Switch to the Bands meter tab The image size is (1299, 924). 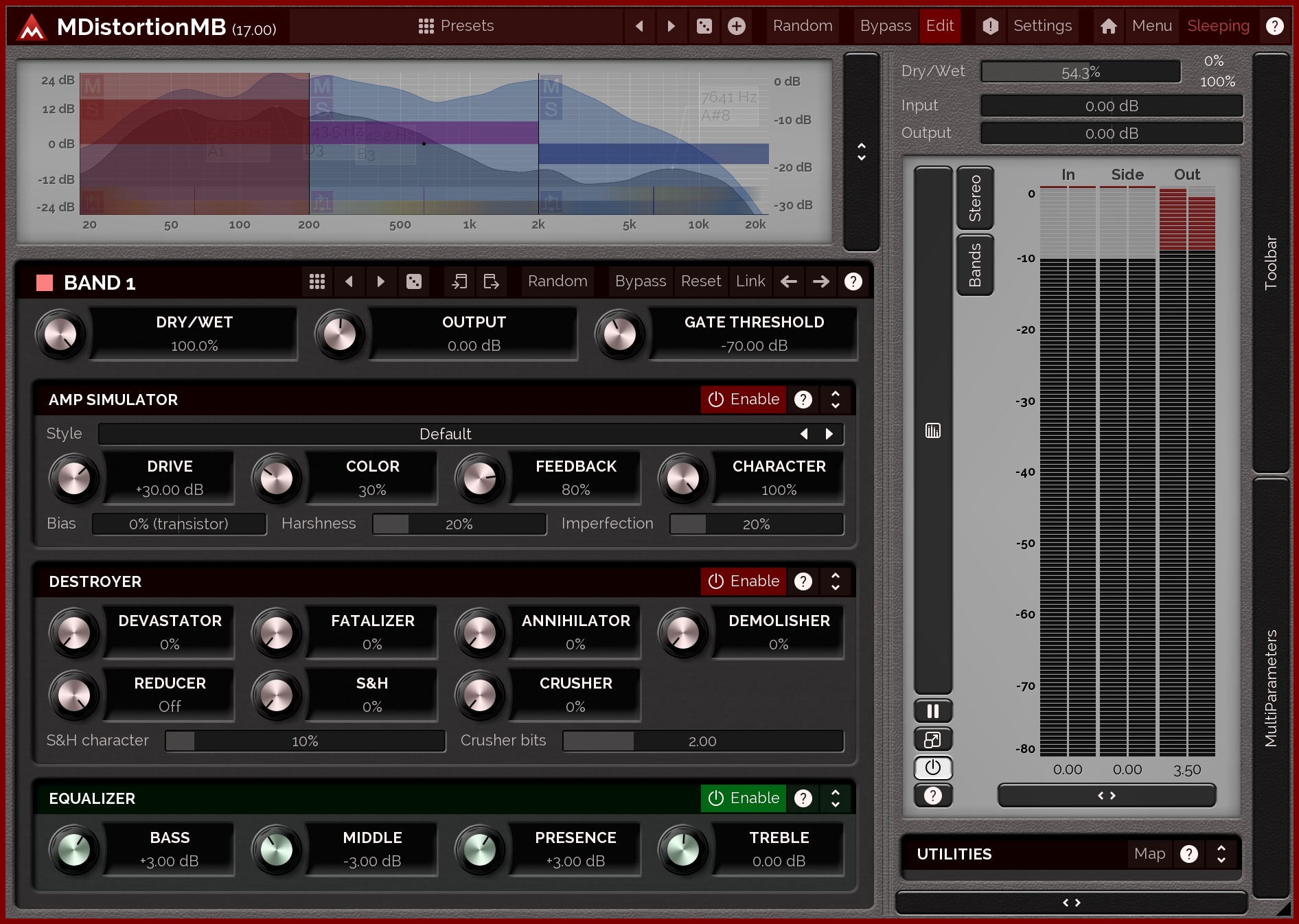point(975,265)
